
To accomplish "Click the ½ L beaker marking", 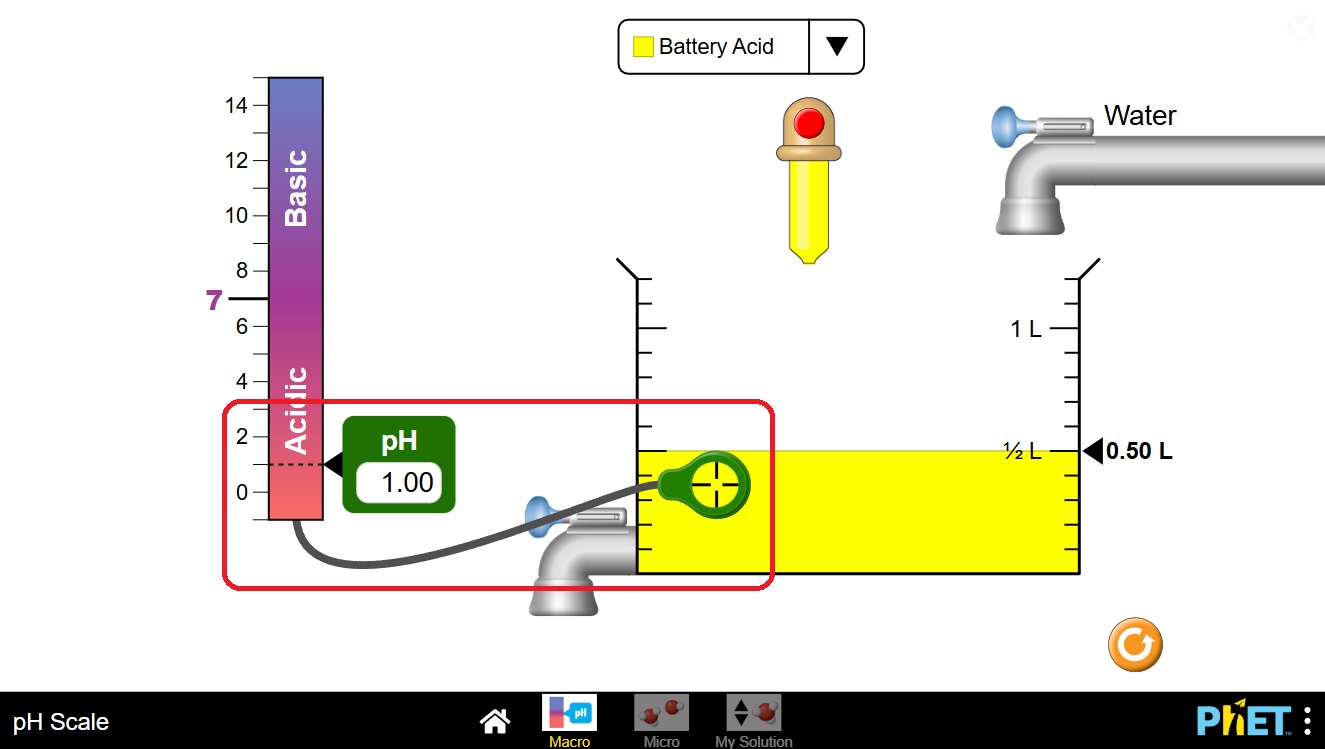I will pos(1022,451).
